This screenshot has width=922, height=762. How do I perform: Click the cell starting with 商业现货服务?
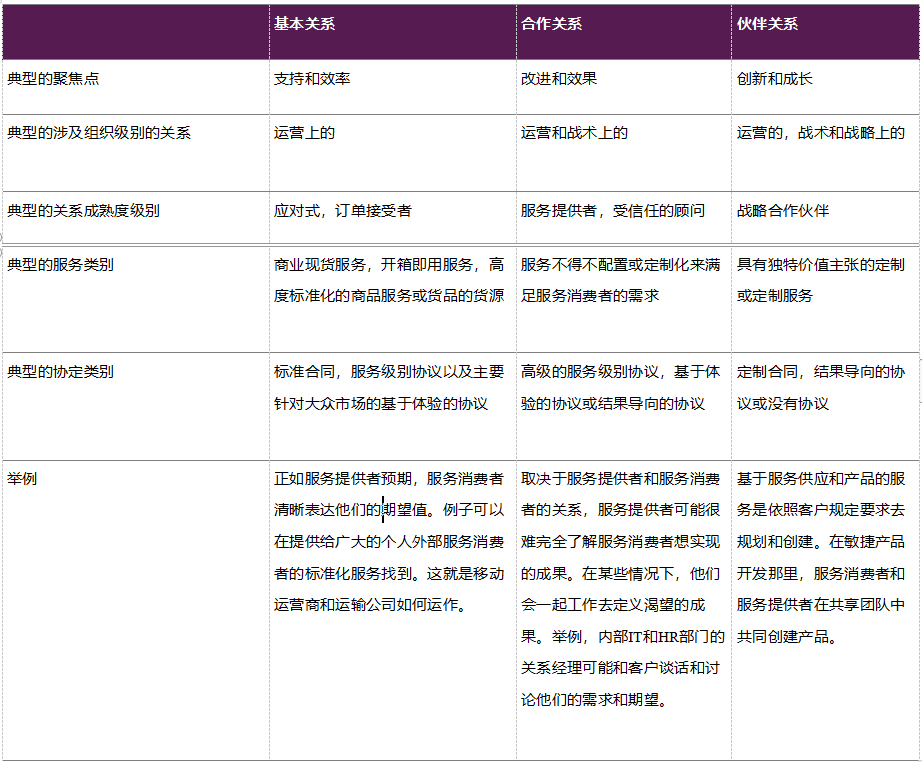coord(389,280)
